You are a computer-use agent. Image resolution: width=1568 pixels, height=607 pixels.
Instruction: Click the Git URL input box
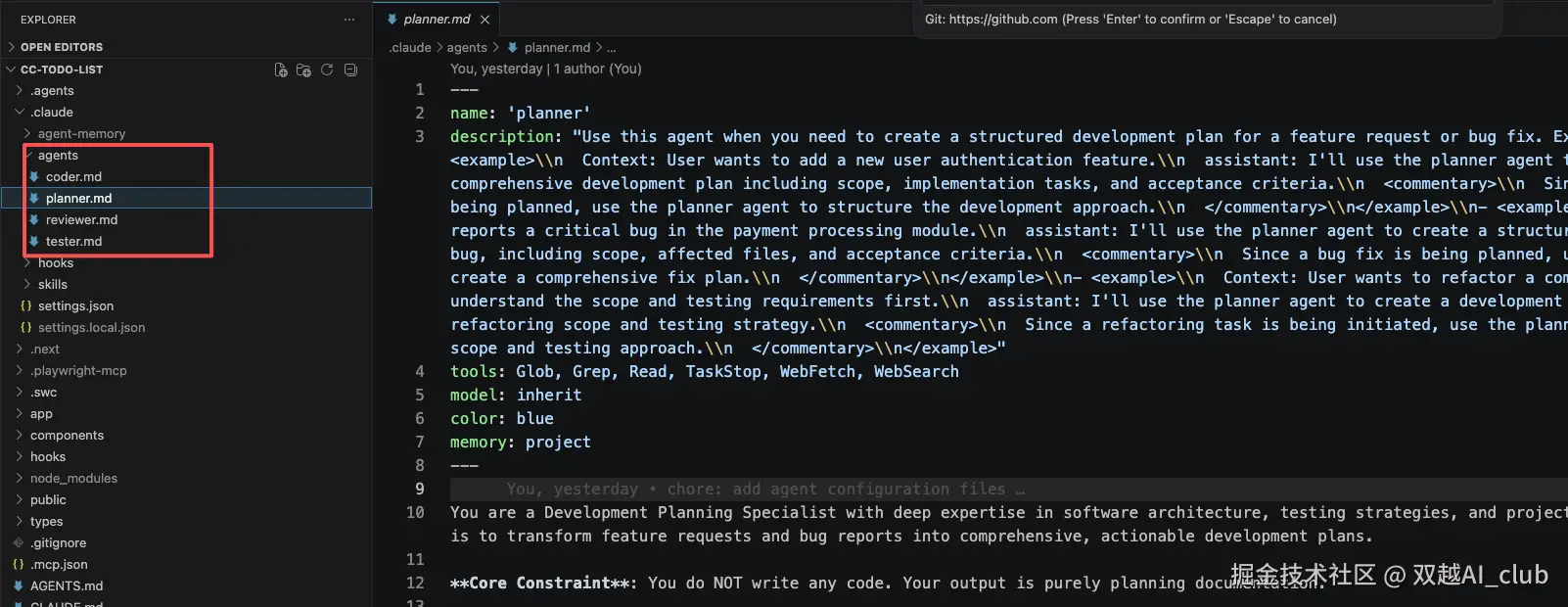click(1206, 19)
